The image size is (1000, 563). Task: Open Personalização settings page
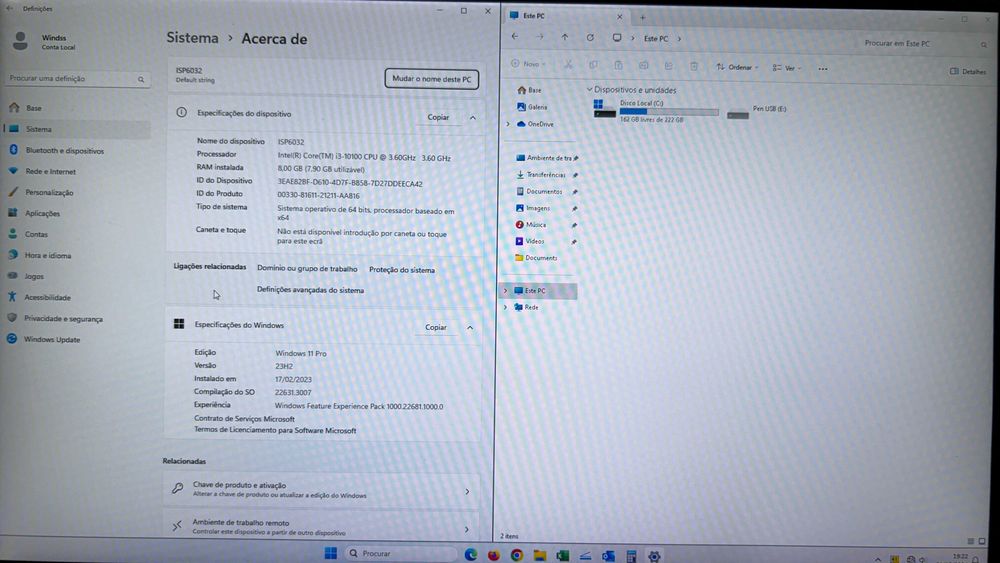click(48, 193)
